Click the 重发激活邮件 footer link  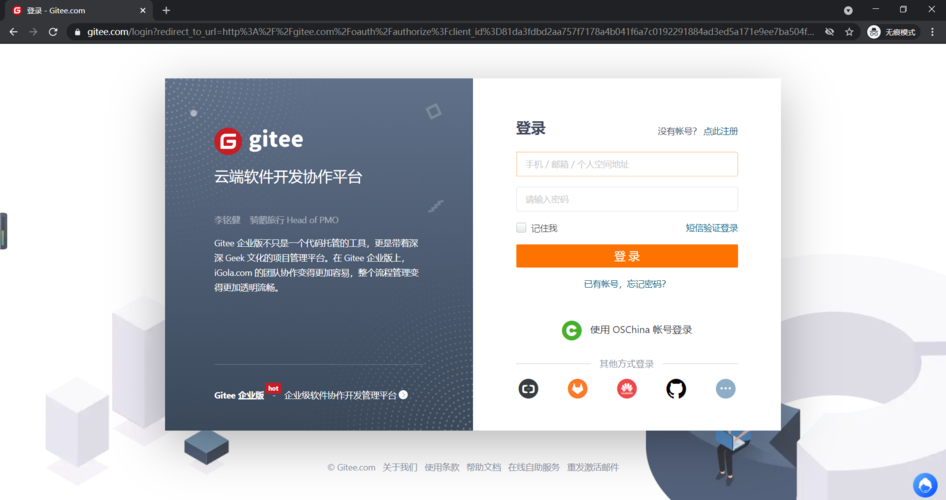pos(593,467)
